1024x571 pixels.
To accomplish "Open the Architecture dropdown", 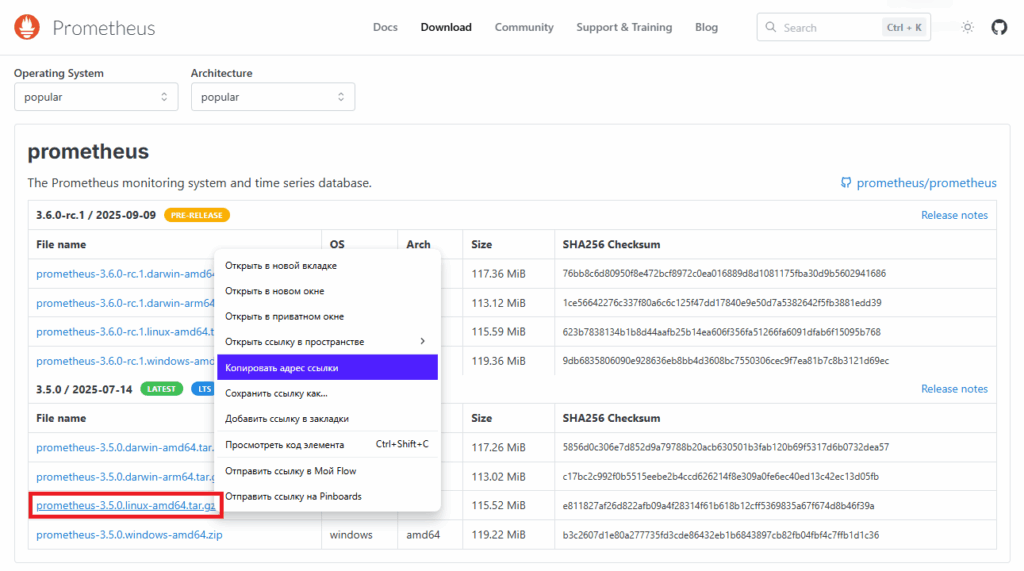I will tap(273, 97).
